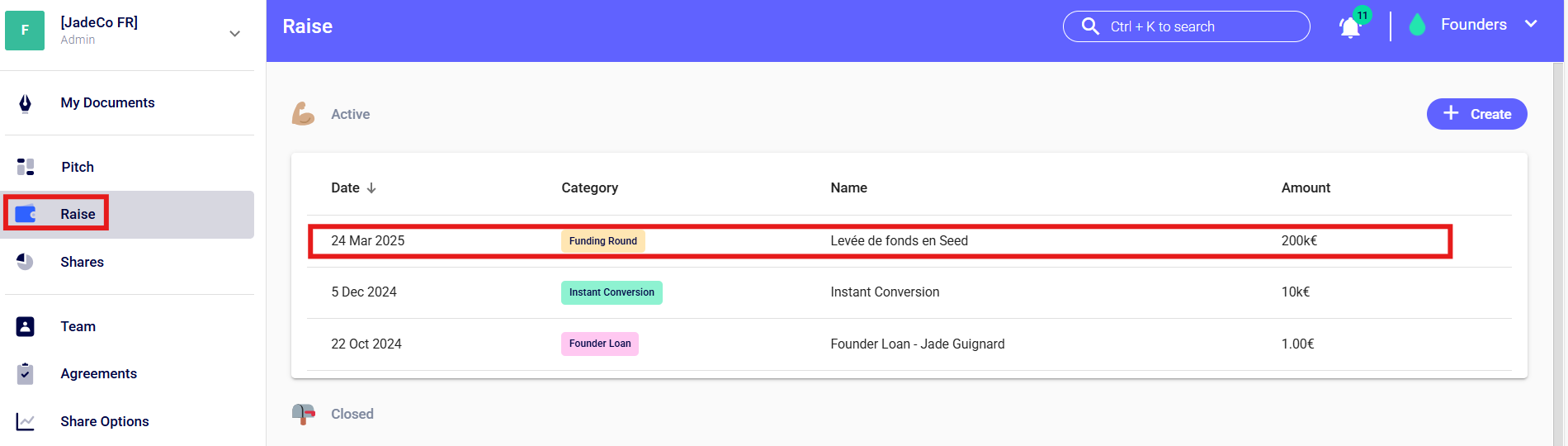Click the Funding Round category tag
The height and width of the screenshot is (446, 1568).
603,241
